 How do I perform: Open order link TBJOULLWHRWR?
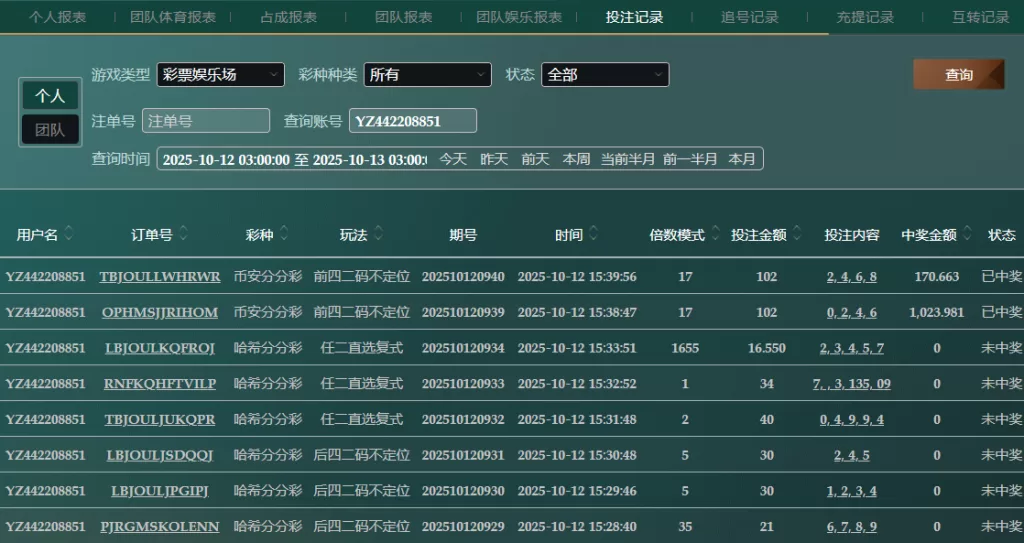coord(160,277)
